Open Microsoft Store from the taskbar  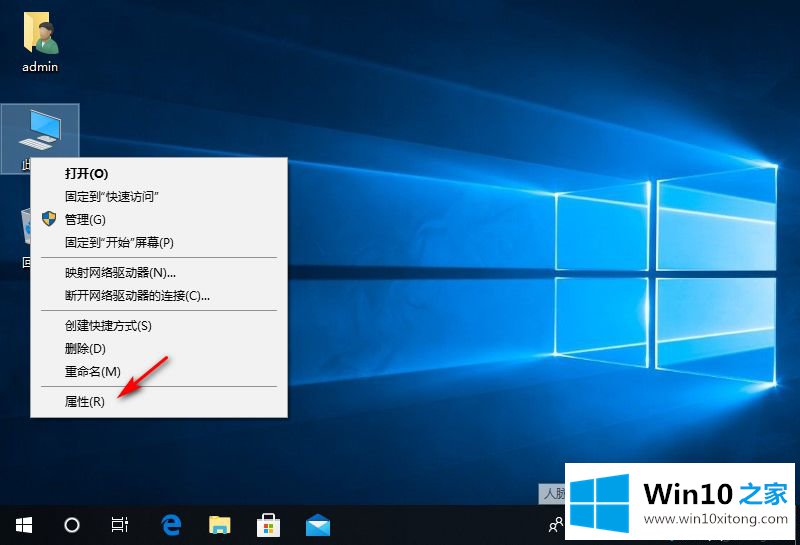[269, 524]
